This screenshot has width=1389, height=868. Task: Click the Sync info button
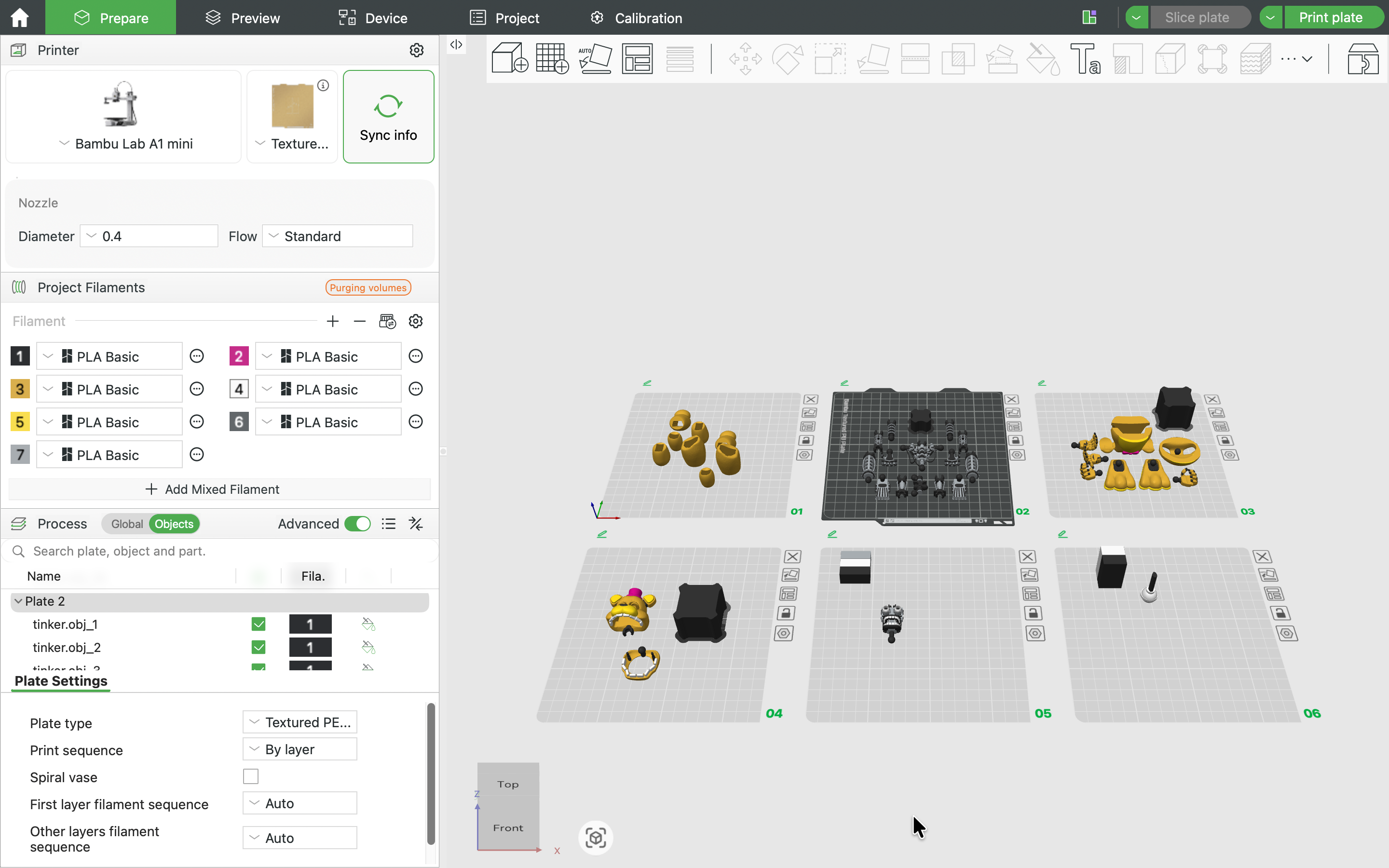[389, 117]
